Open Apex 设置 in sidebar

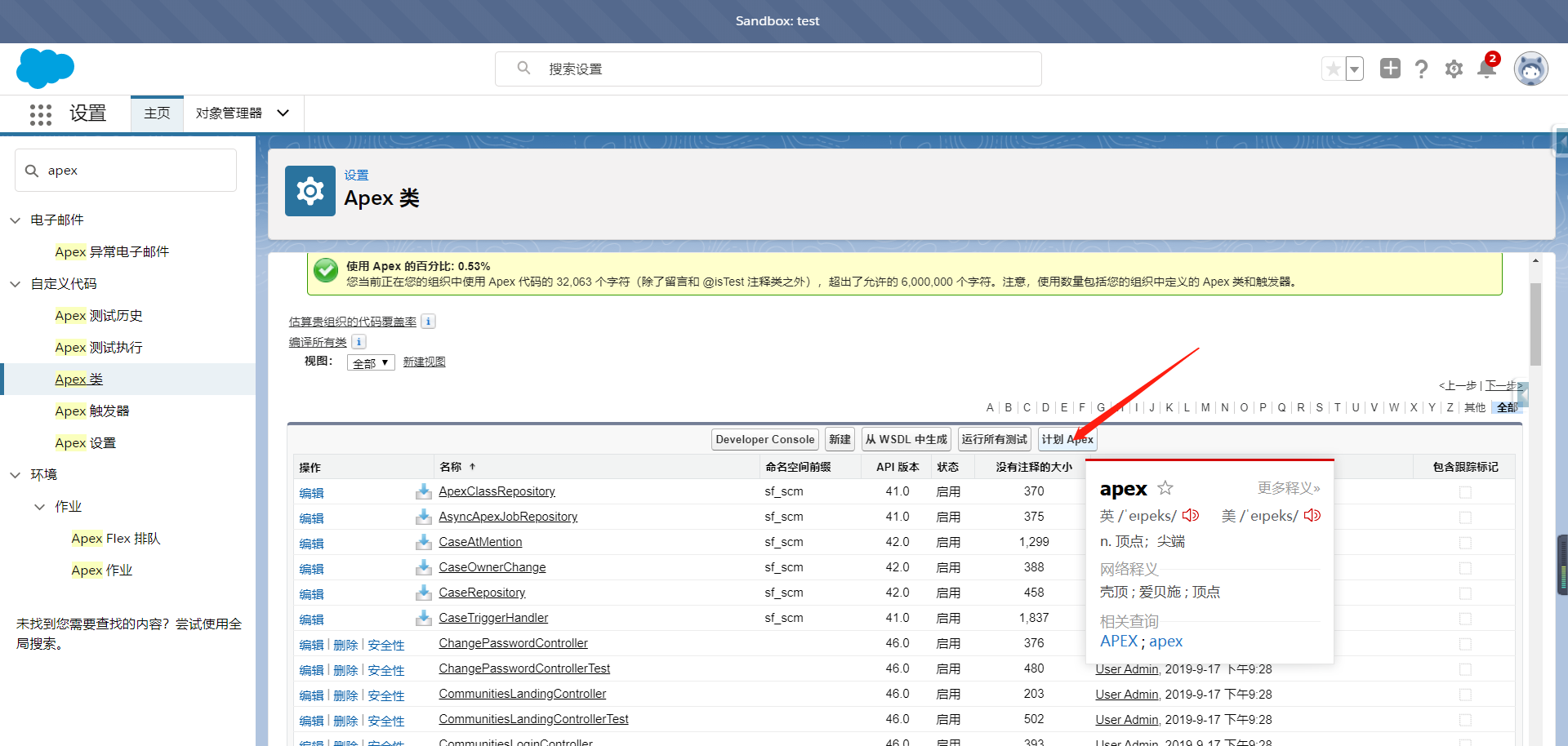[86, 443]
